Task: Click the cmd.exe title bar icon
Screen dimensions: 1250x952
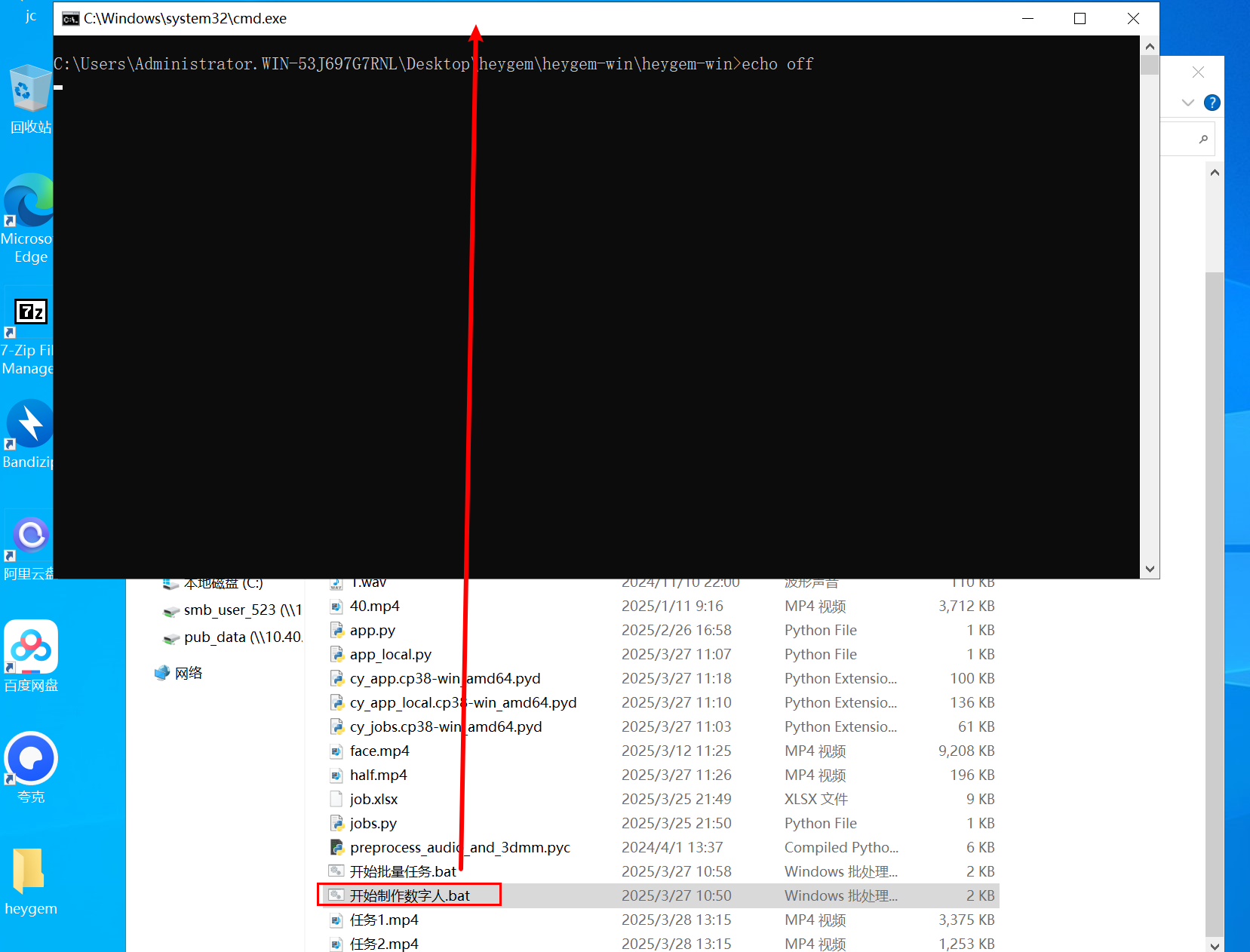Action: coord(70,19)
